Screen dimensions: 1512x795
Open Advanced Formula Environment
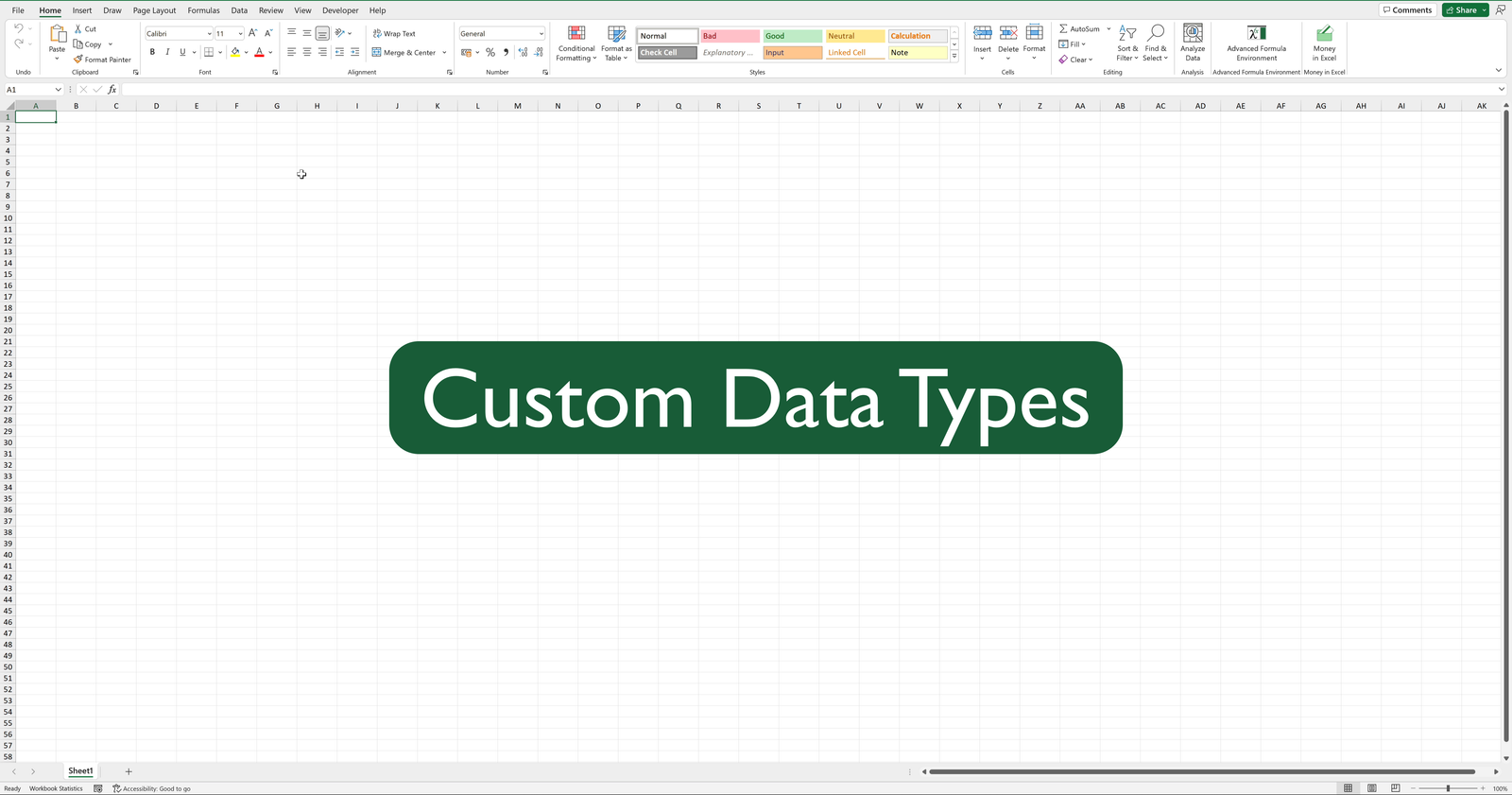click(1256, 35)
